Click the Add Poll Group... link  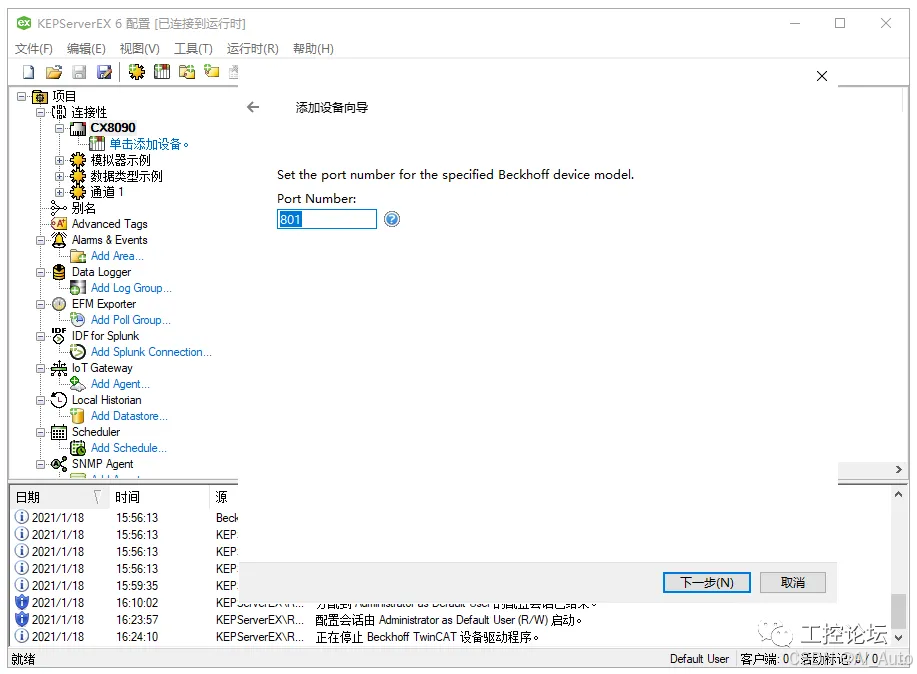(130, 320)
